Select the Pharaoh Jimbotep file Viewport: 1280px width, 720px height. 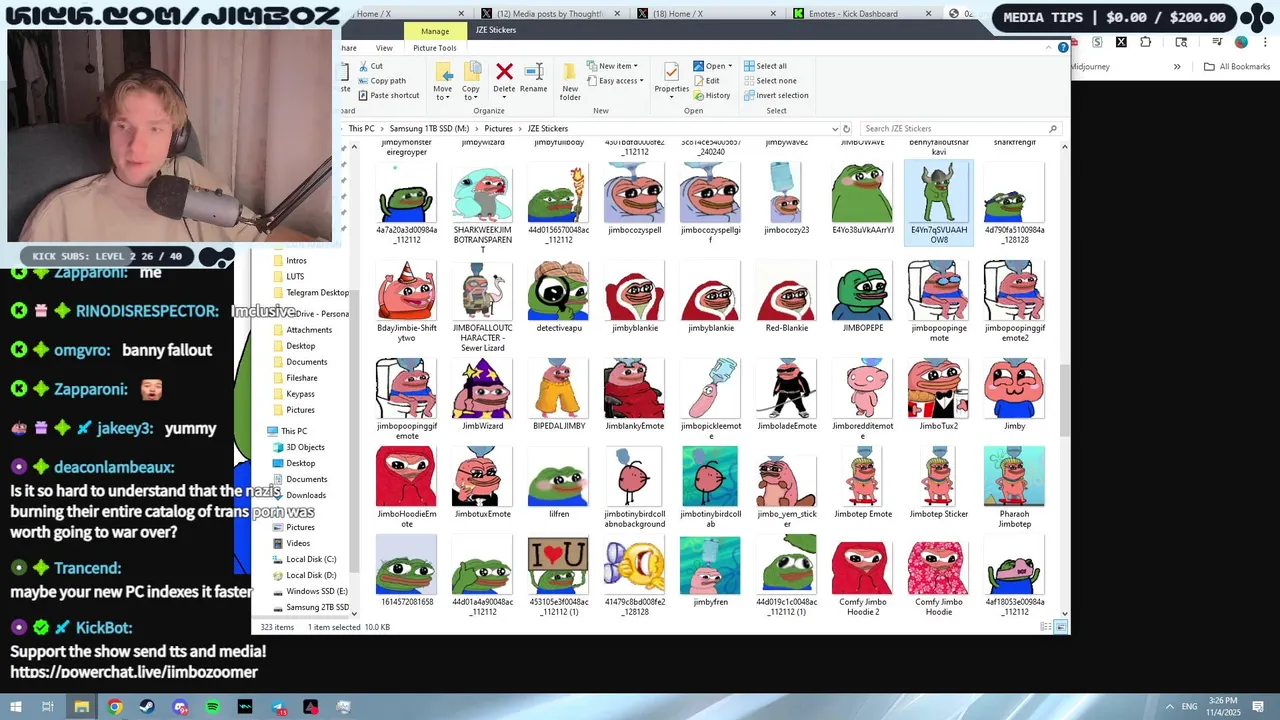(1014, 487)
